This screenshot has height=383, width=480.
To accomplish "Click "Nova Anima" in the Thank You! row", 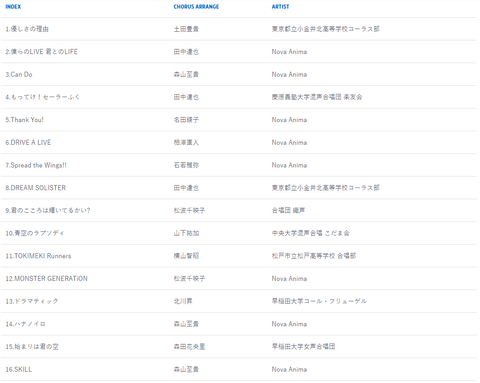I will (289, 120).
